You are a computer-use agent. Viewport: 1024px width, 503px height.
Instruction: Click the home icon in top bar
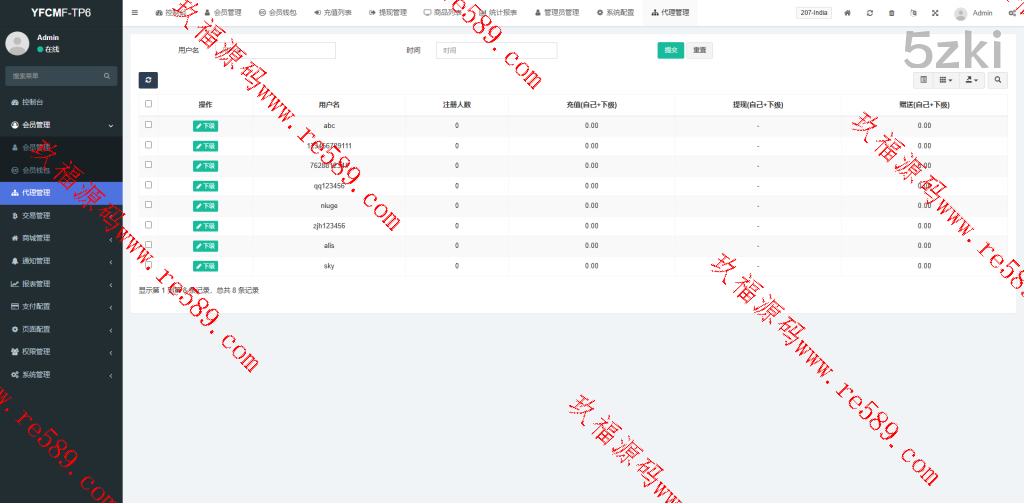pyautogui.click(x=847, y=13)
